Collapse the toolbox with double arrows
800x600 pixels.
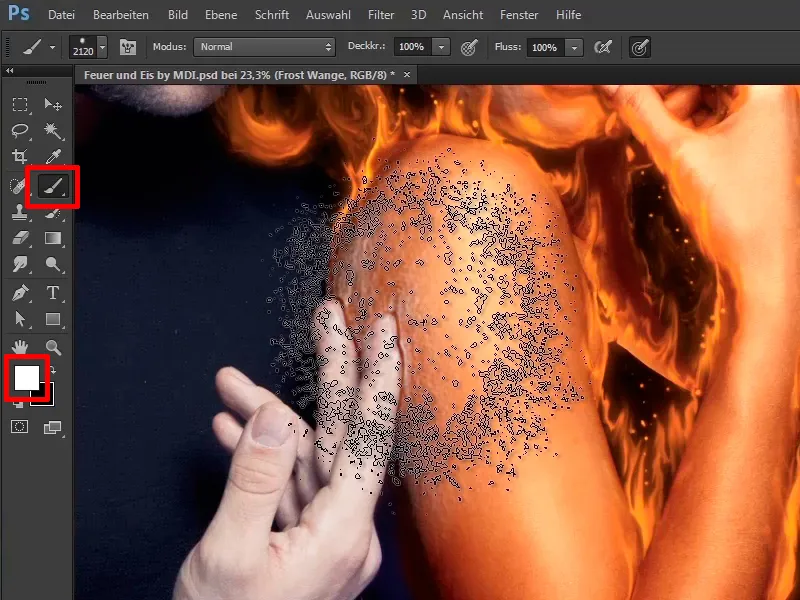(x=10, y=71)
